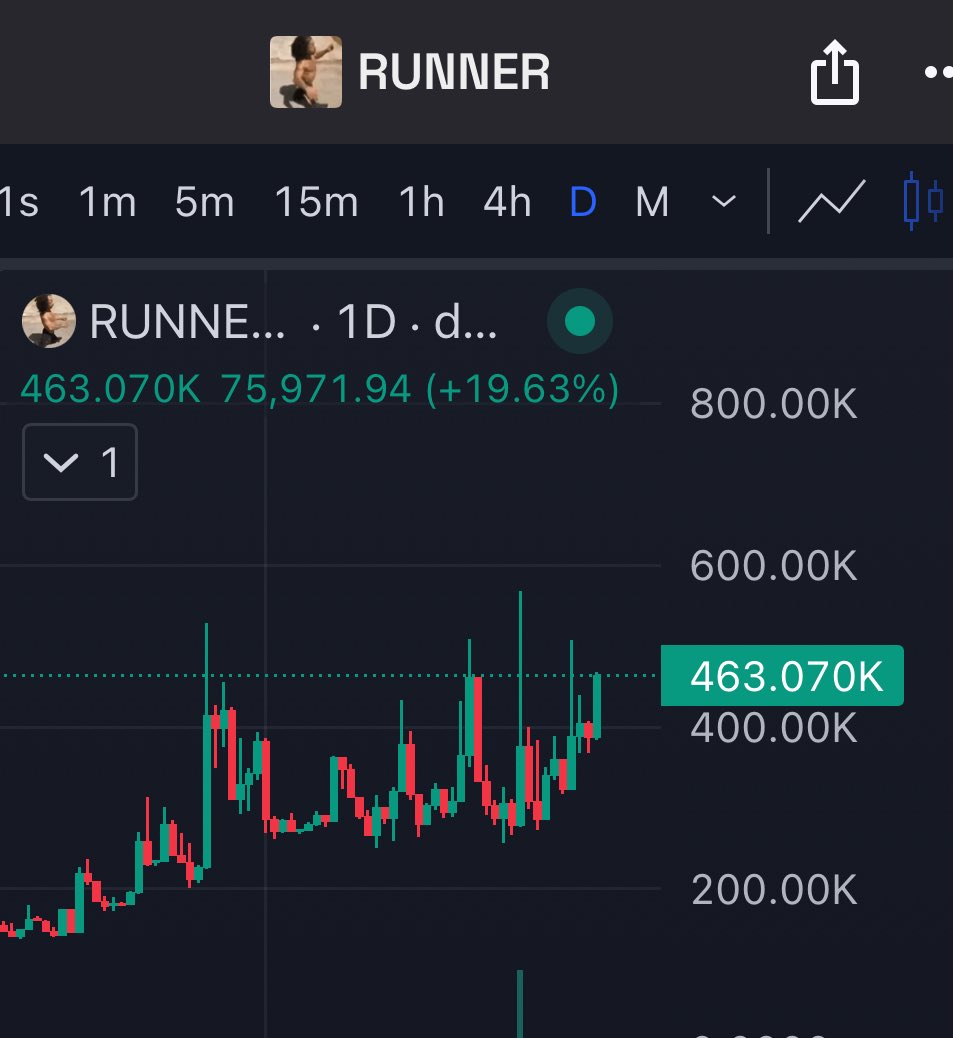Select the candlestick chart style icon

pyautogui.click(x=923, y=201)
